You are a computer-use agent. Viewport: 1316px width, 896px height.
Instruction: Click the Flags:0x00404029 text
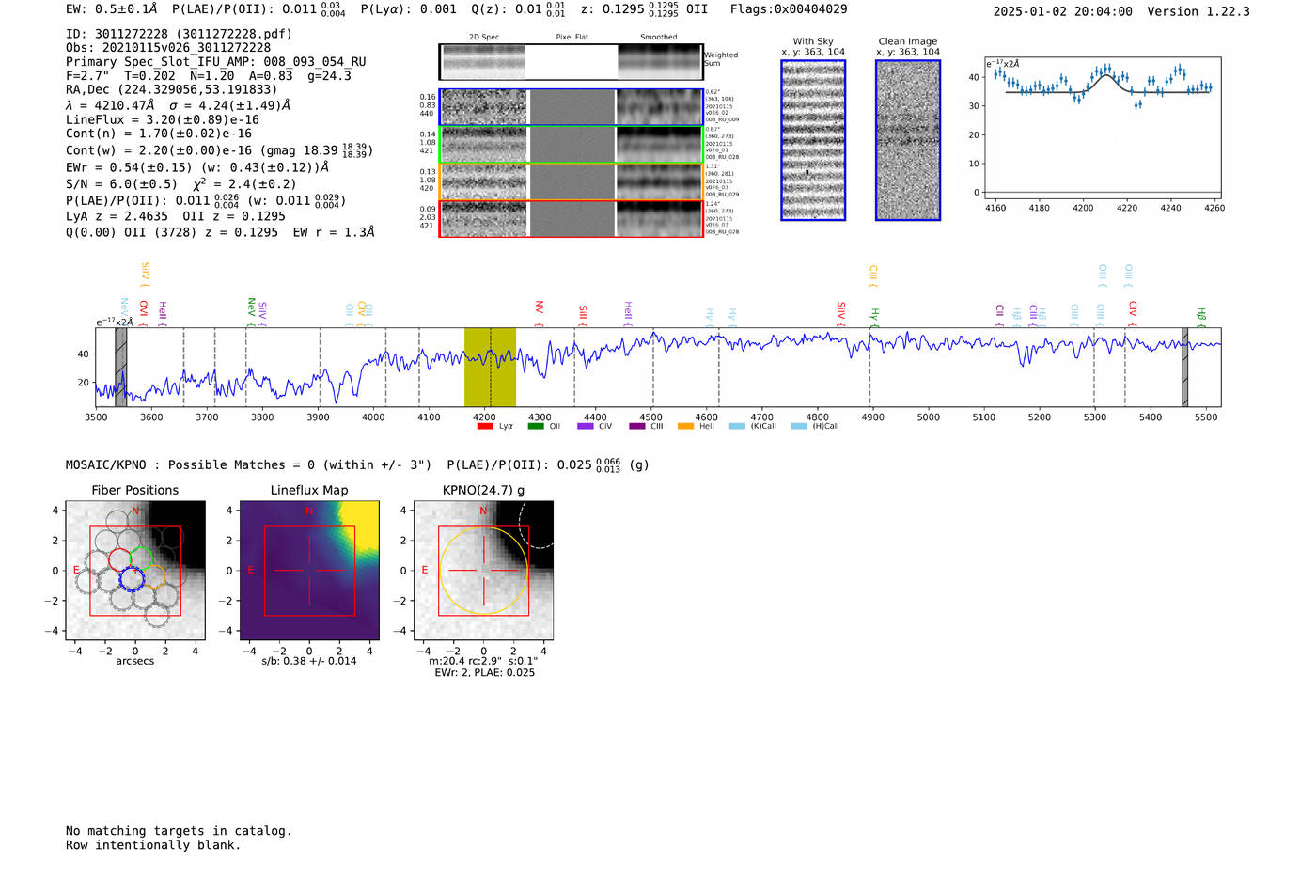[x=789, y=9]
